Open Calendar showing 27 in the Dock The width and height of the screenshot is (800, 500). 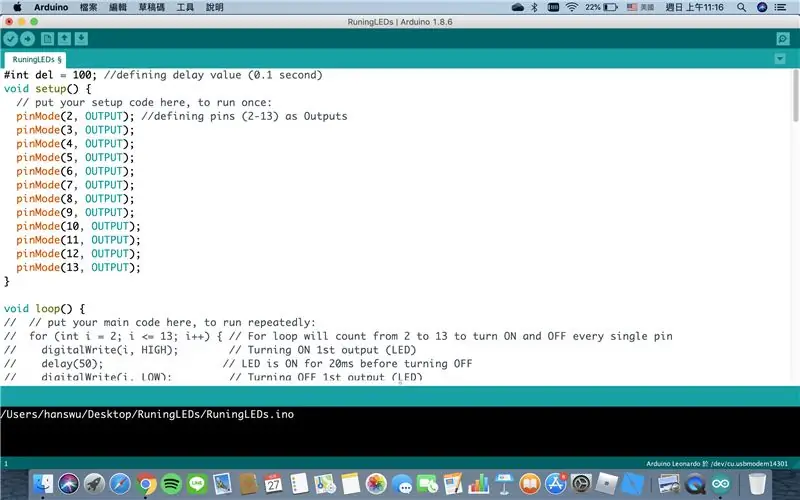[273, 484]
